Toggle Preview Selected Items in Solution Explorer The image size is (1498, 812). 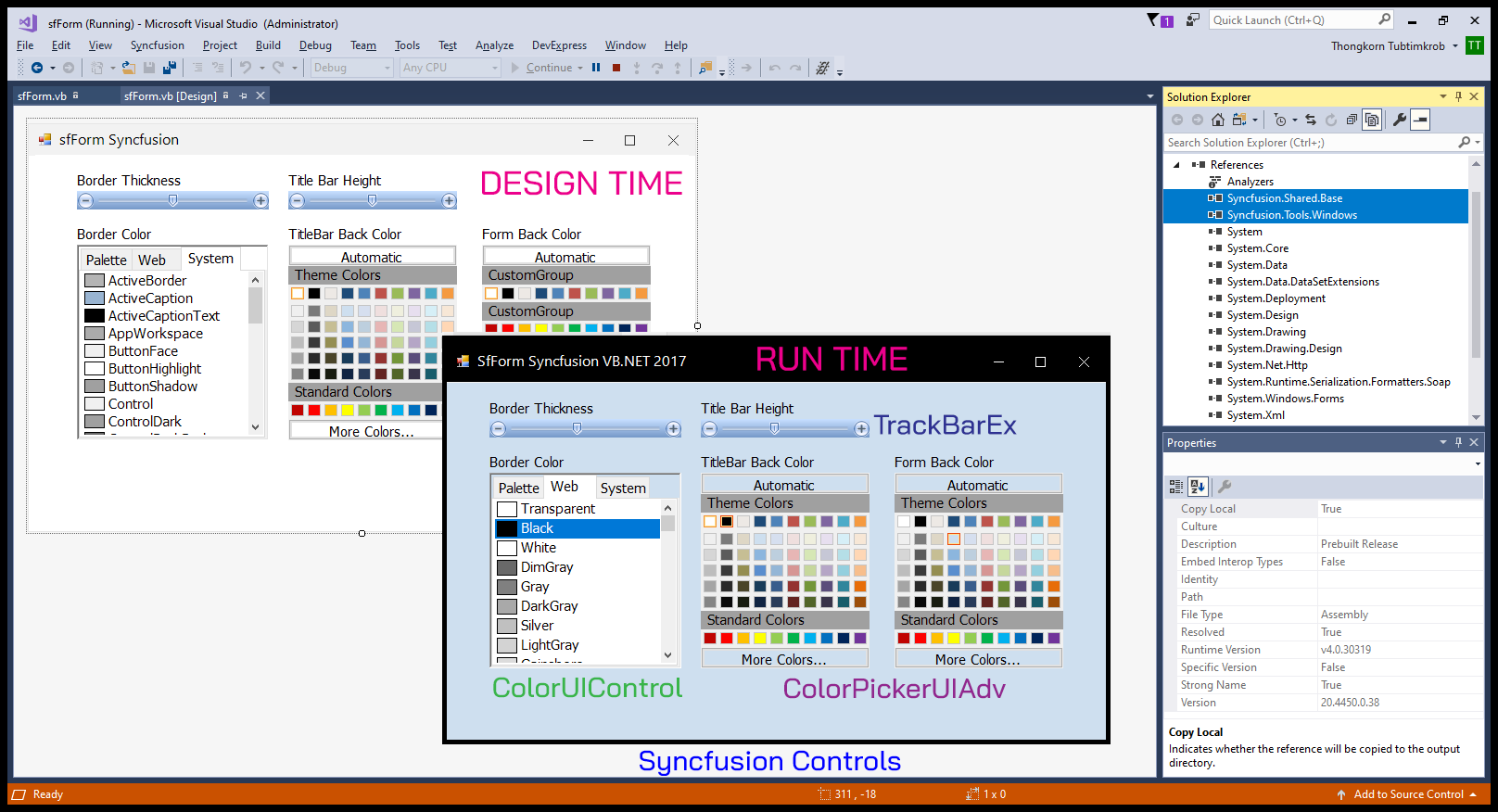(x=1420, y=120)
